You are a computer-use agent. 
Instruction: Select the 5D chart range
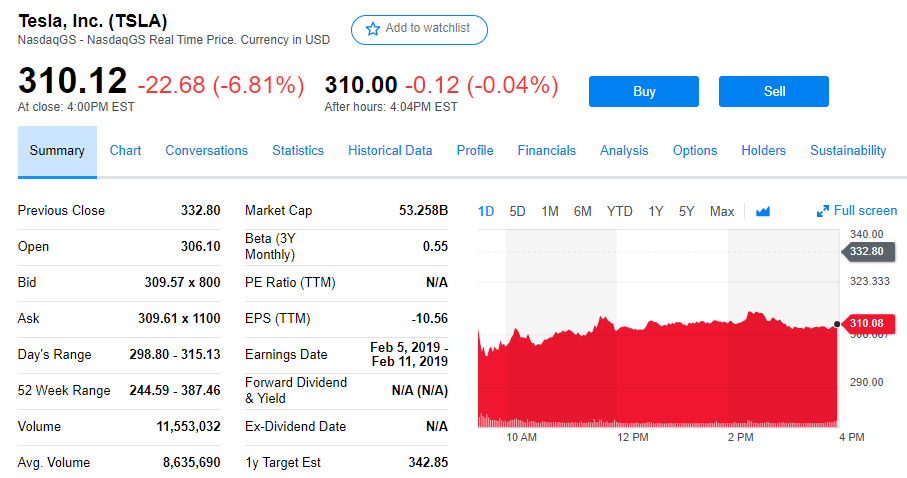point(517,212)
